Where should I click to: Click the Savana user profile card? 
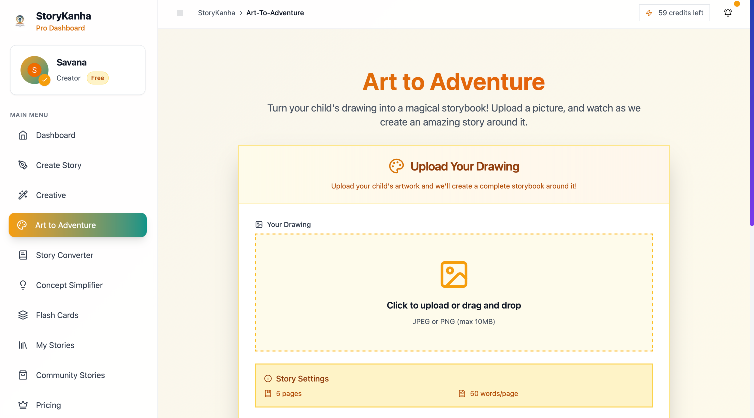78,70
